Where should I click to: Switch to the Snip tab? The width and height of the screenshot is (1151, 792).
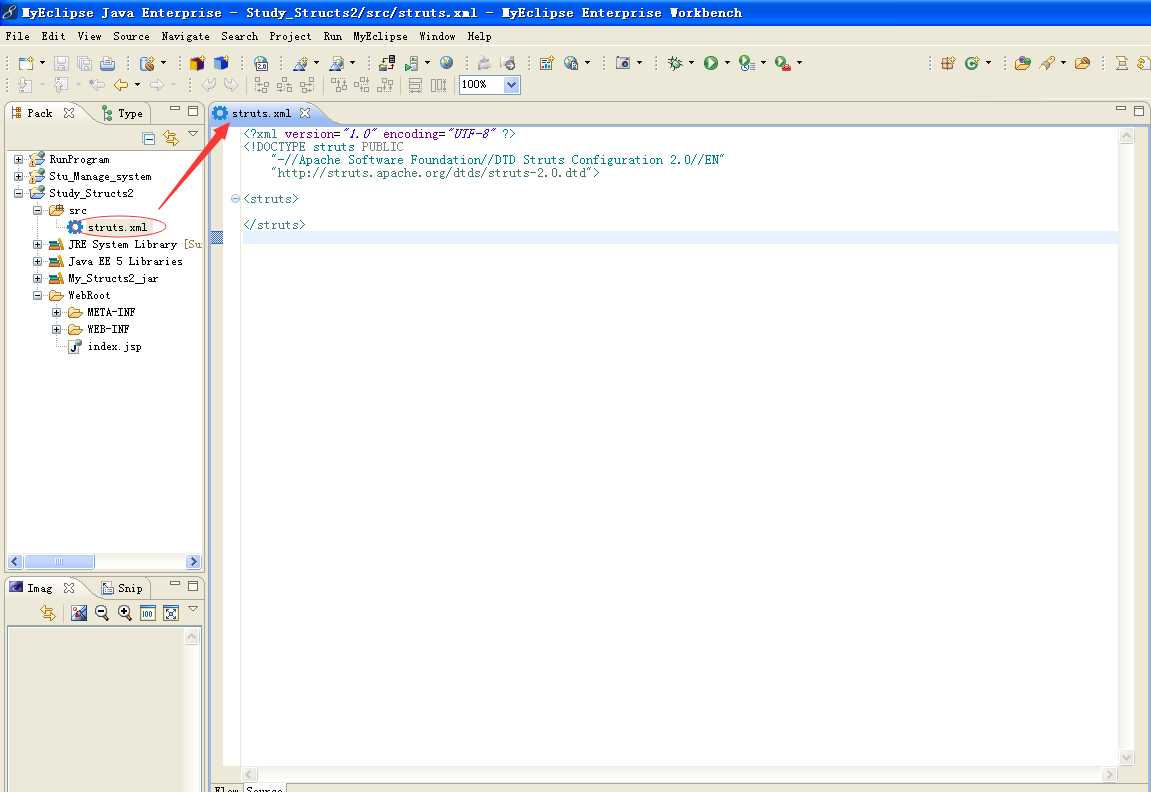point(123,588)
